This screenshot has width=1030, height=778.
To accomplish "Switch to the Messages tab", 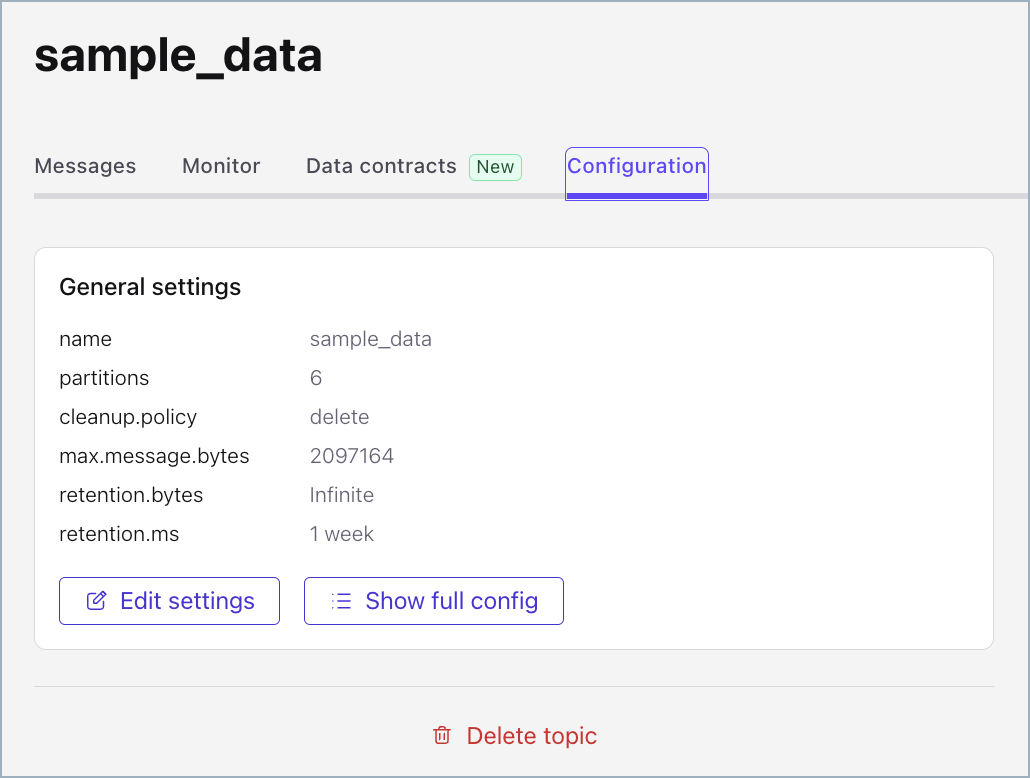I will 85,166.
